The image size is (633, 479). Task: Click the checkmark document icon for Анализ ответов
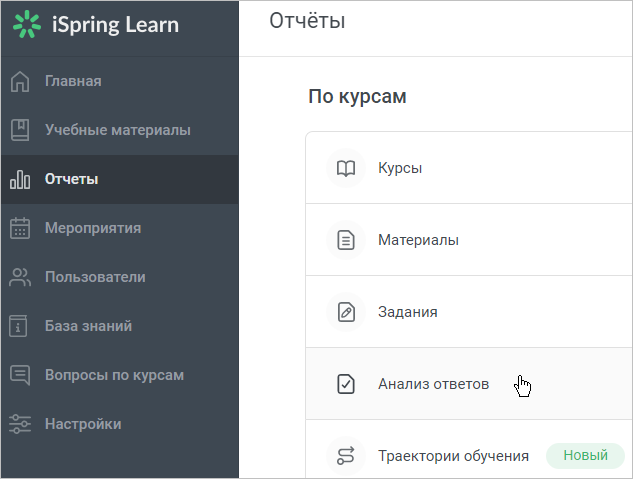(x=346, y=384)
